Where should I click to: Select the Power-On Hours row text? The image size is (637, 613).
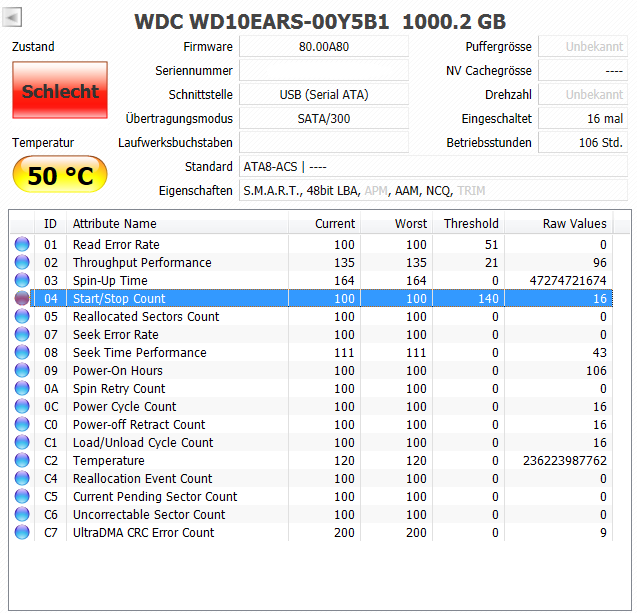(118, 370)
